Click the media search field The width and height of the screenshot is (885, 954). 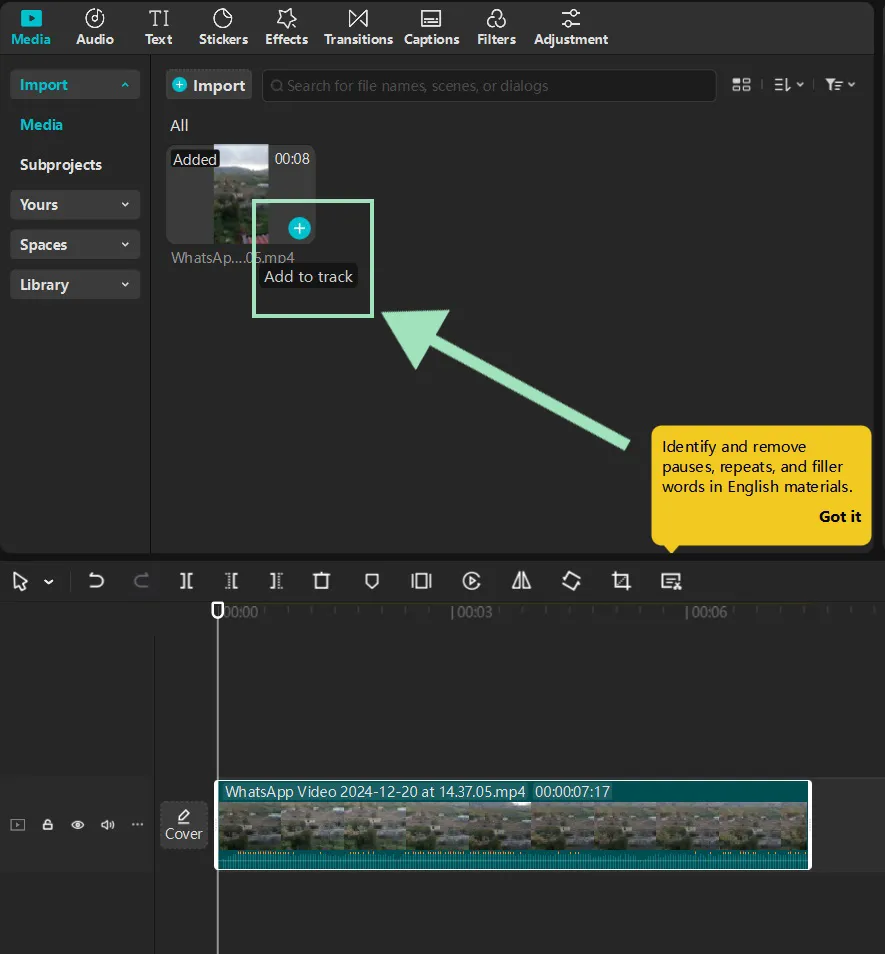click(x=489, y=86)
